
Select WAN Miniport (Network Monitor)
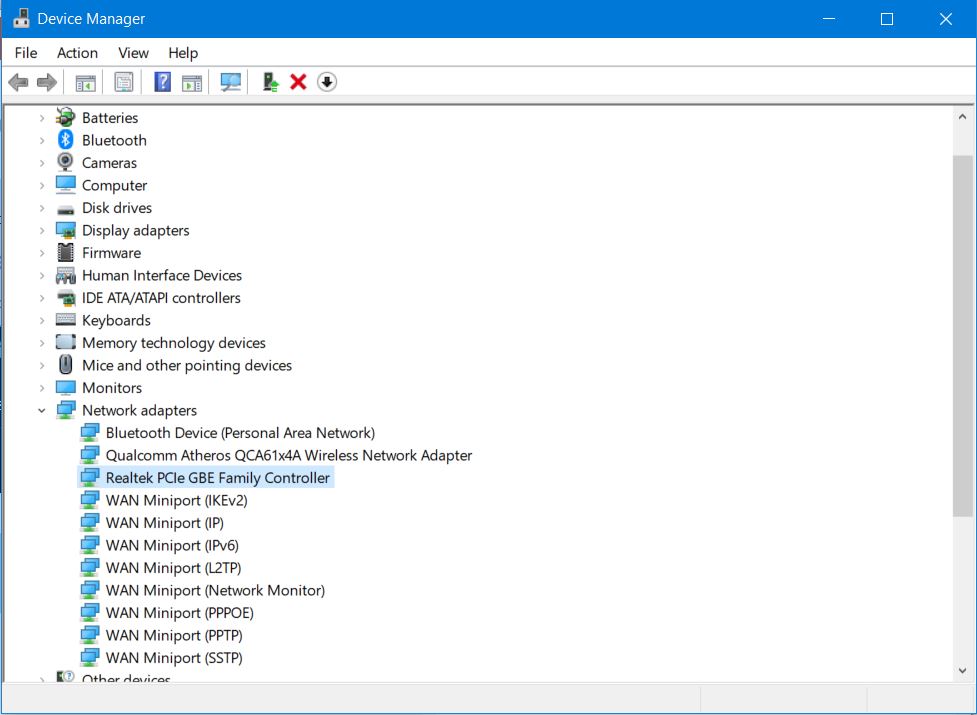215,590
